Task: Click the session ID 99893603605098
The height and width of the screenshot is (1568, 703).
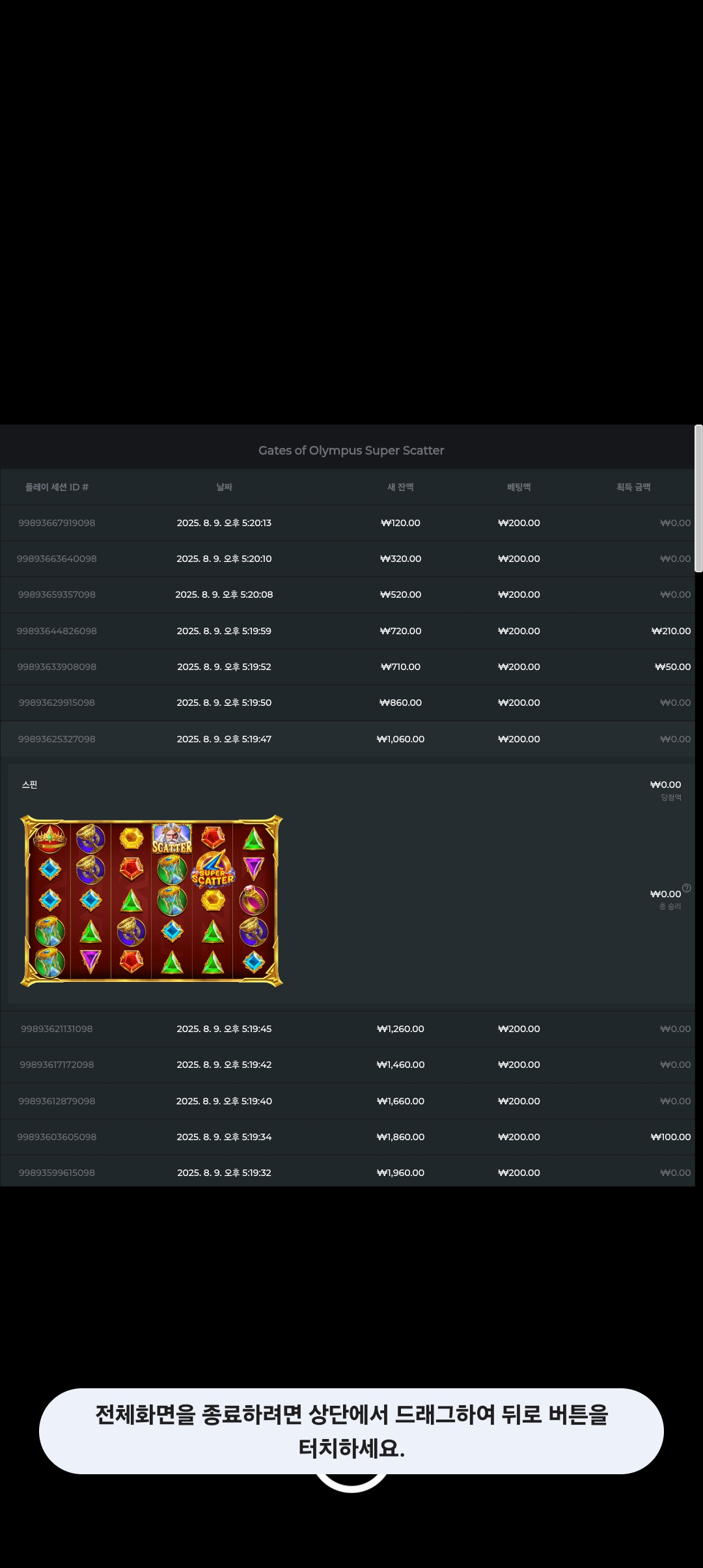Action: [57, 1137]
